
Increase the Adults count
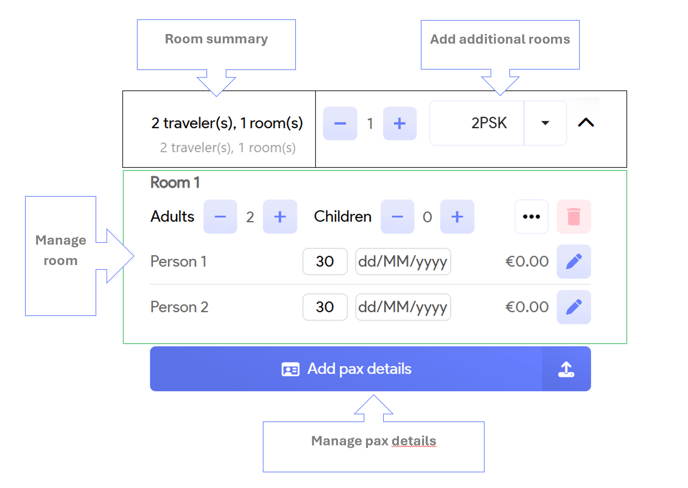click(x=280, y=217)
